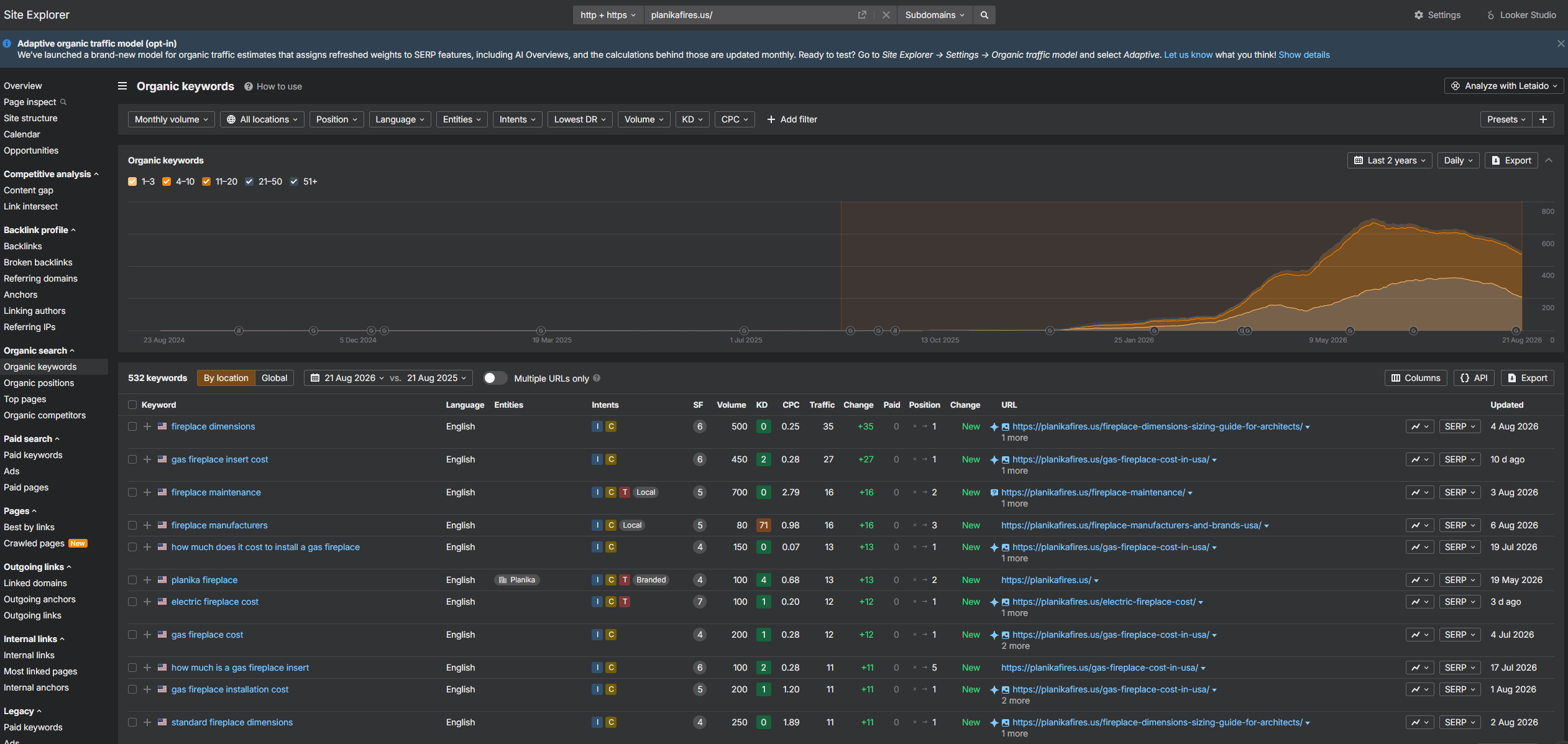The image size is (1568, 744).
Task: Open history chart for gas fireplace insert cost
Action: 1419,459
